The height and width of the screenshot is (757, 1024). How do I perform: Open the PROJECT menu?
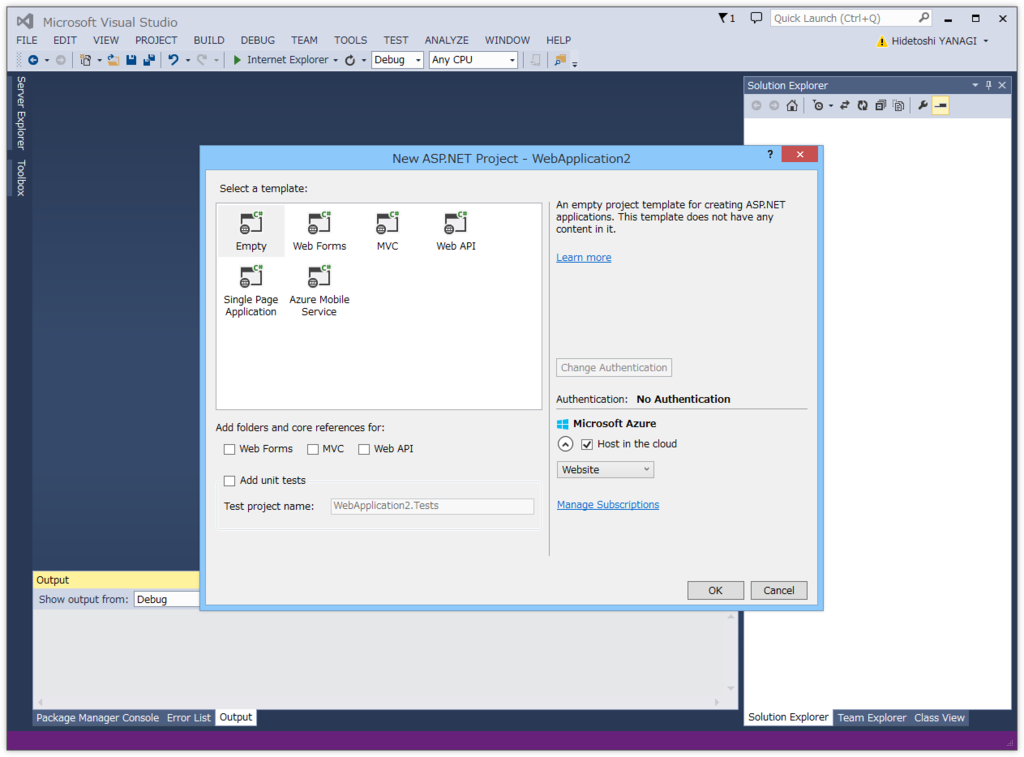(156, 40)
